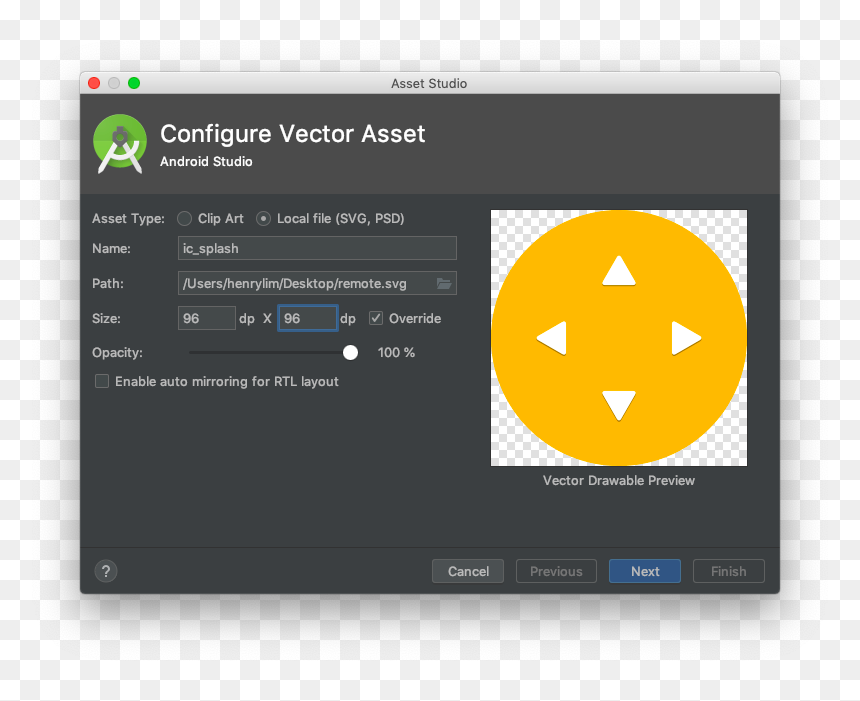The width and height of the screenshot is (860, 701).
Task: Click the Configure Vector Asset heading
Action: point(293,134)
